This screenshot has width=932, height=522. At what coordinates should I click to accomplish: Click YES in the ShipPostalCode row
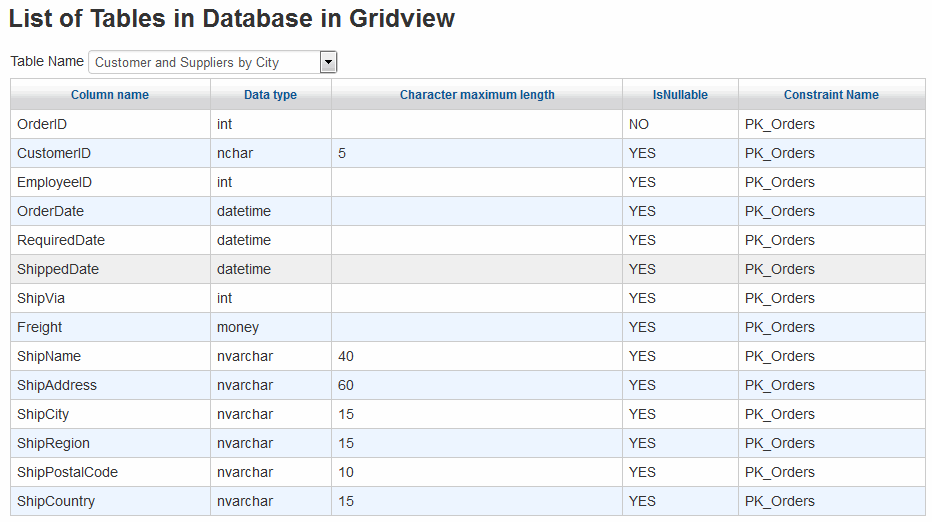click(680, 472)
